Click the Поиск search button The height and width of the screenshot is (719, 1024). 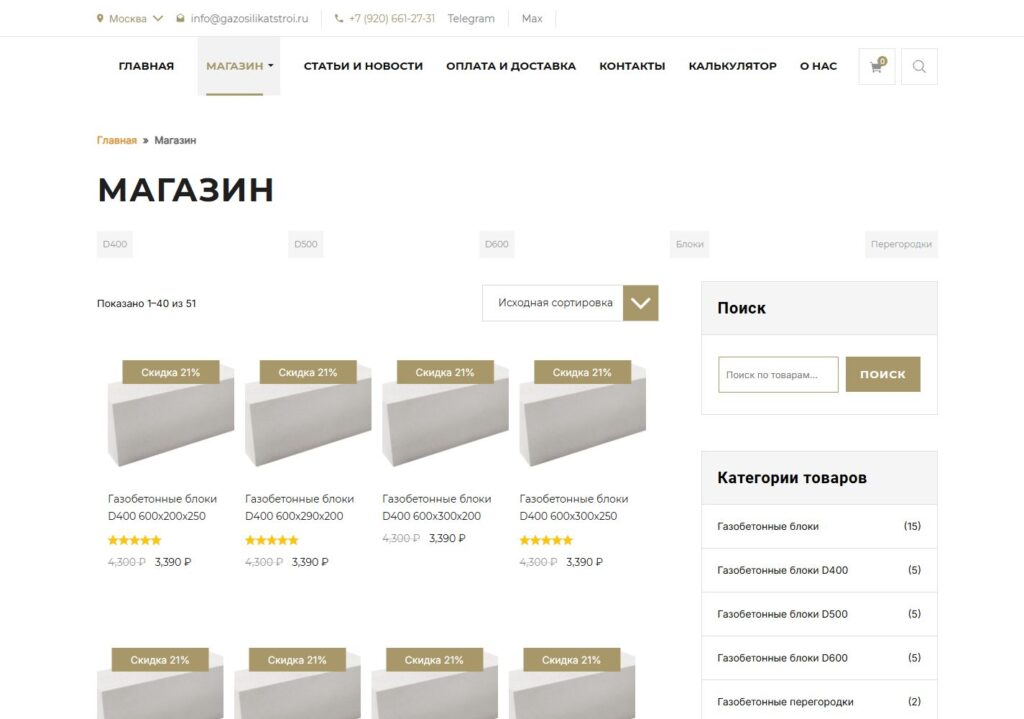coord(883,374)
